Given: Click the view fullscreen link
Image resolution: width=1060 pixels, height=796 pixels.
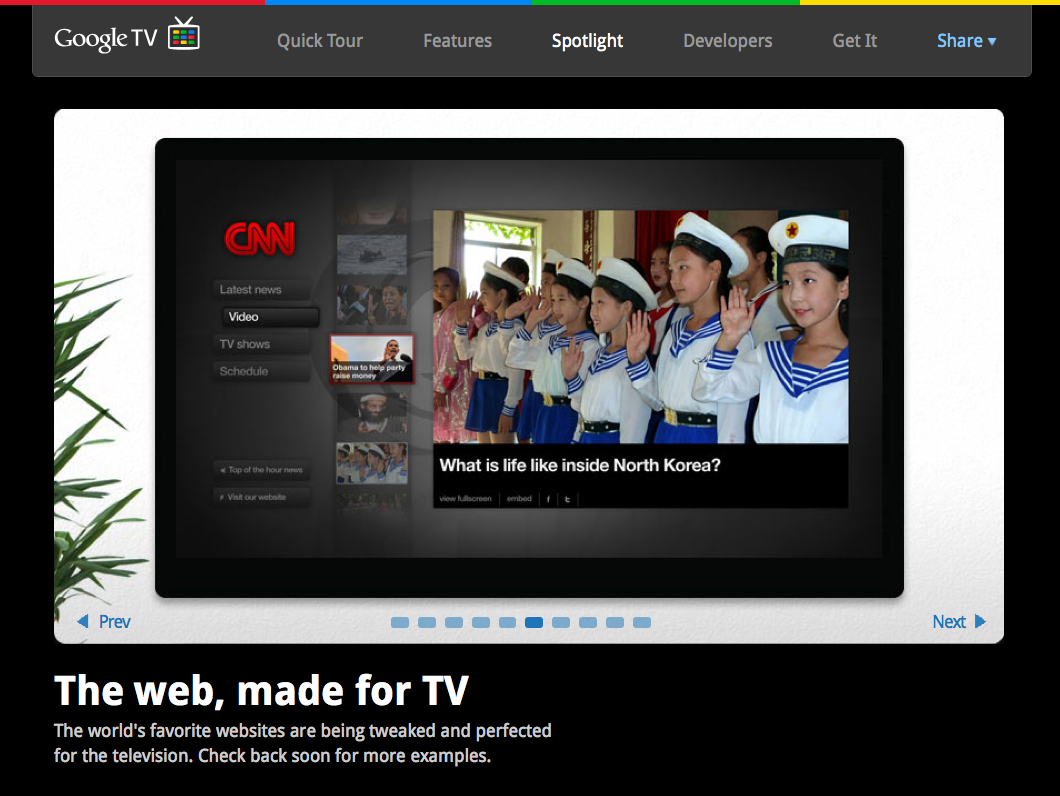Looking at the screenshot, I should click(465, 498).
